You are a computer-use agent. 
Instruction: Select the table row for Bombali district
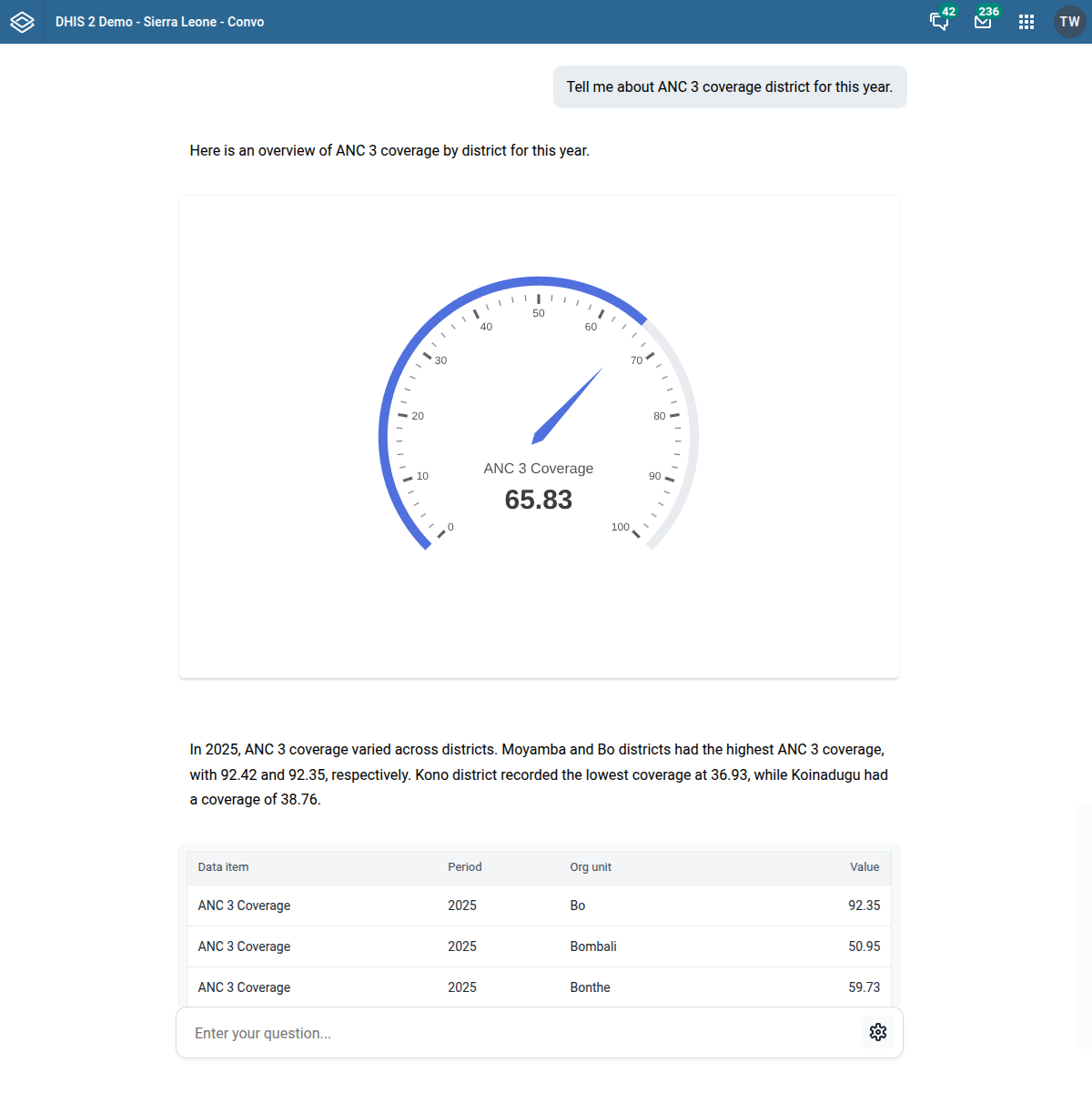click(x=539, y=946)
